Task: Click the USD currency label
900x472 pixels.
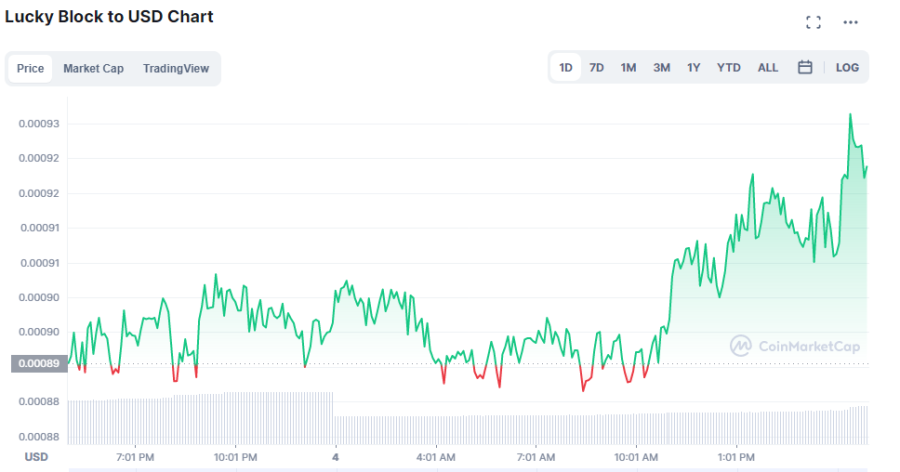Action: tap(36, 457)
